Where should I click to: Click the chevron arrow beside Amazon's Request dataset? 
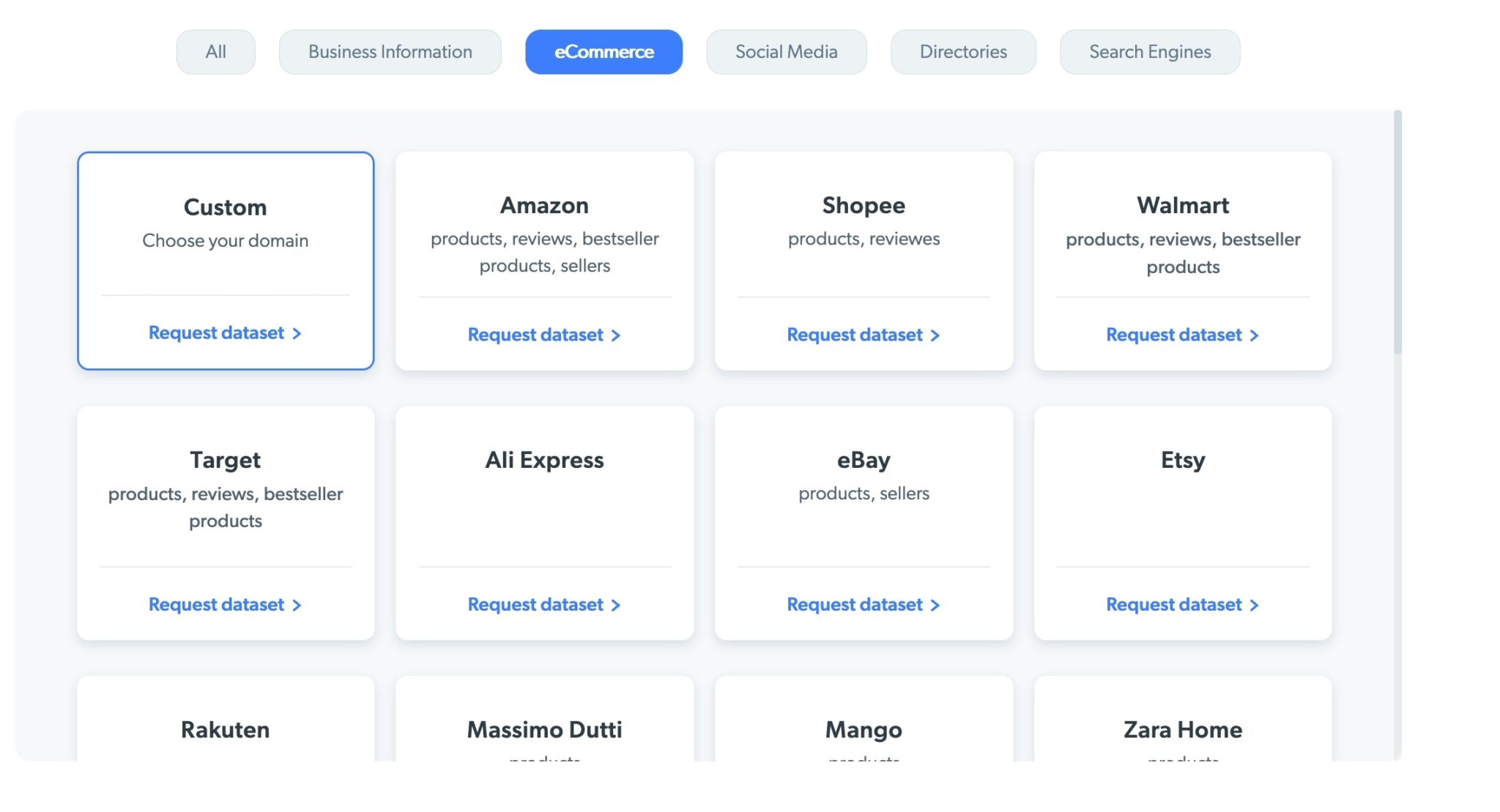(617, 335)
